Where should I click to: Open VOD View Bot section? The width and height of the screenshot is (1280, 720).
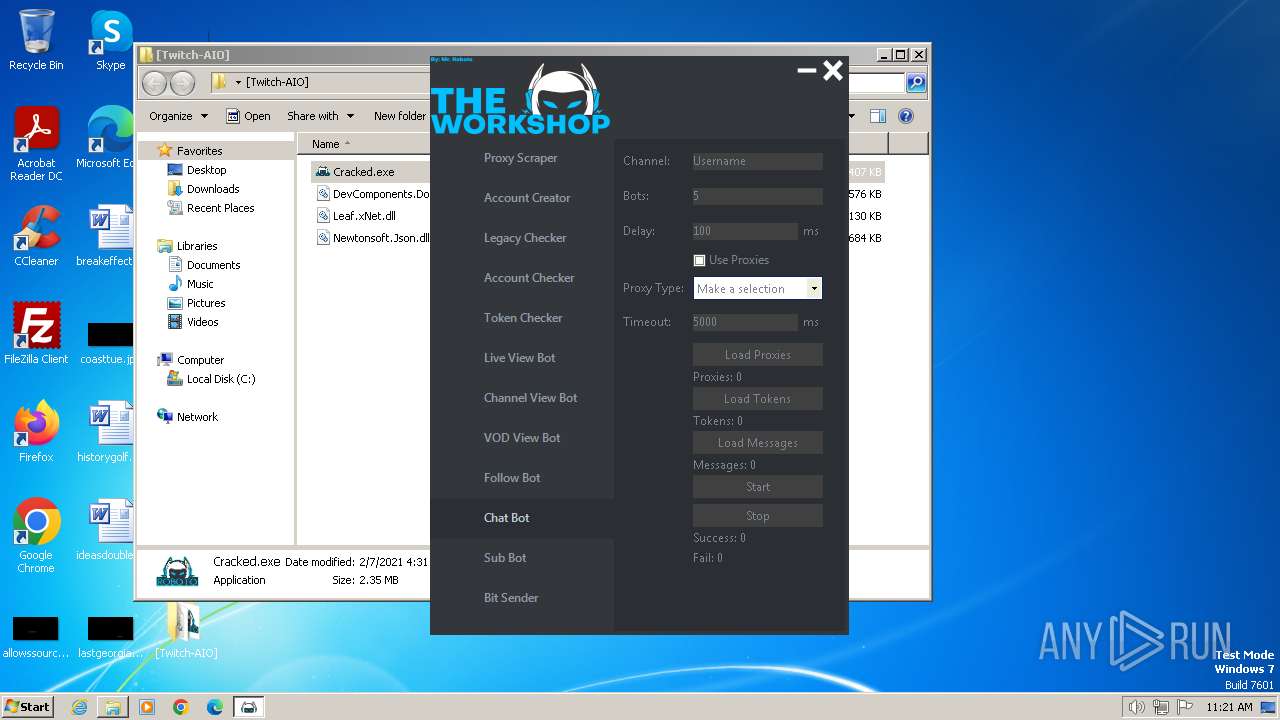pyautogui.click(x=522, y=438)
